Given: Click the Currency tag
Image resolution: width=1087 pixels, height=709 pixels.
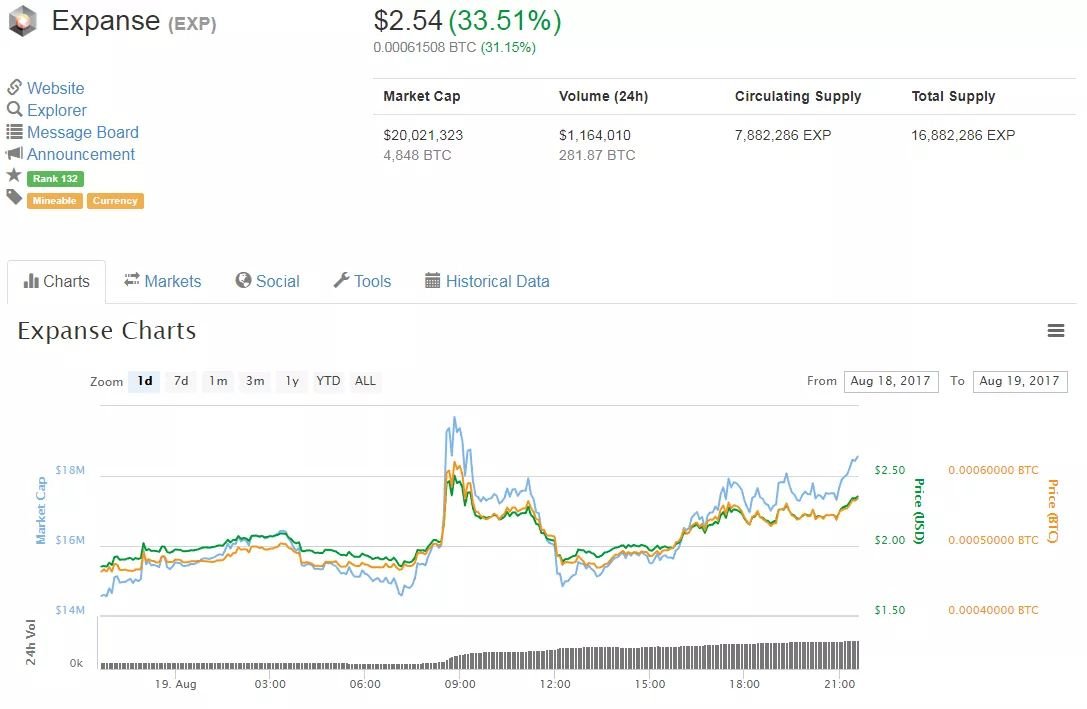Looking at the screenshot, I should click(x=115, y=201).
